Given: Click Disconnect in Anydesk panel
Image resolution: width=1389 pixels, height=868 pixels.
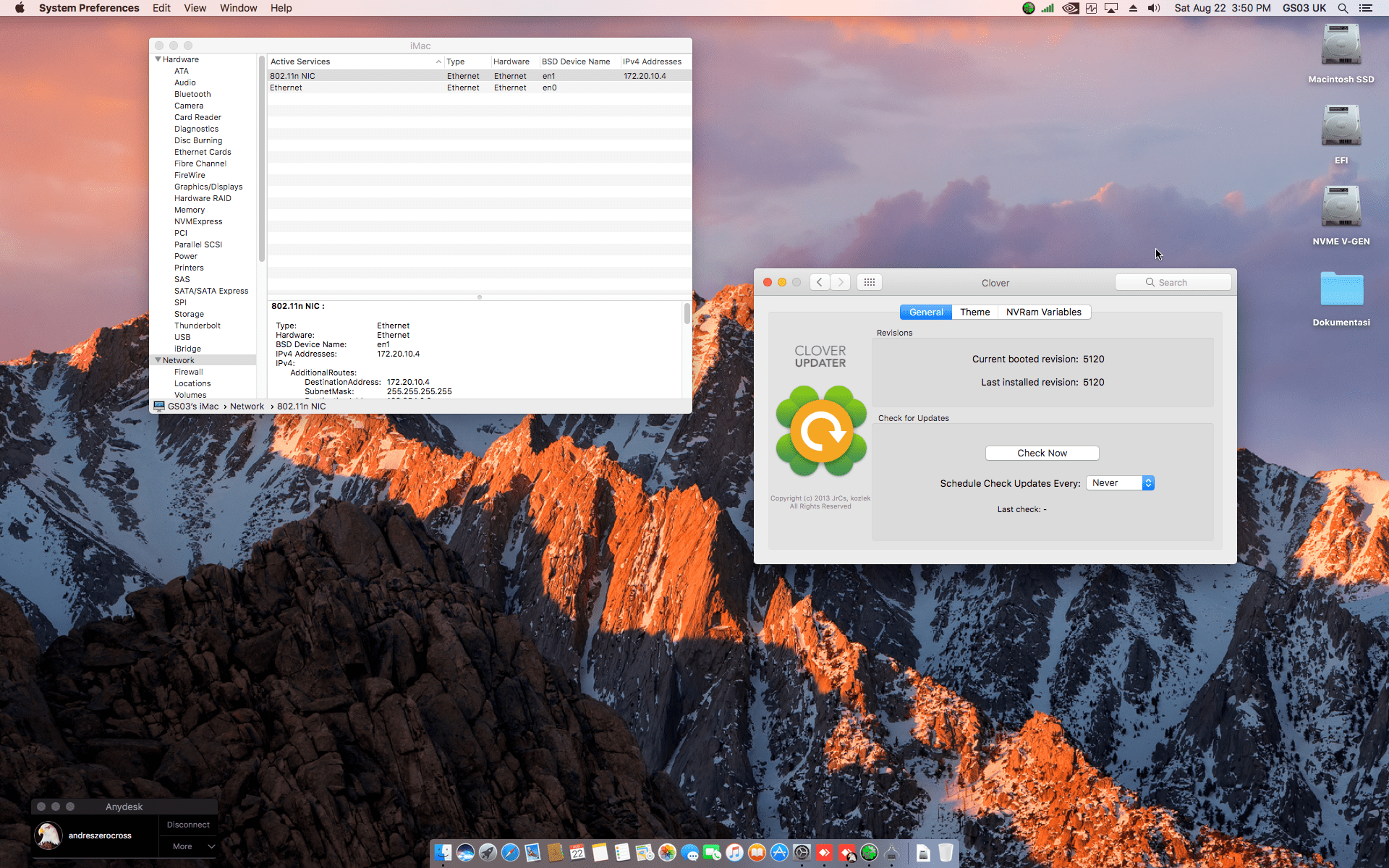Looking at the screenshot, I should [188, 825].
